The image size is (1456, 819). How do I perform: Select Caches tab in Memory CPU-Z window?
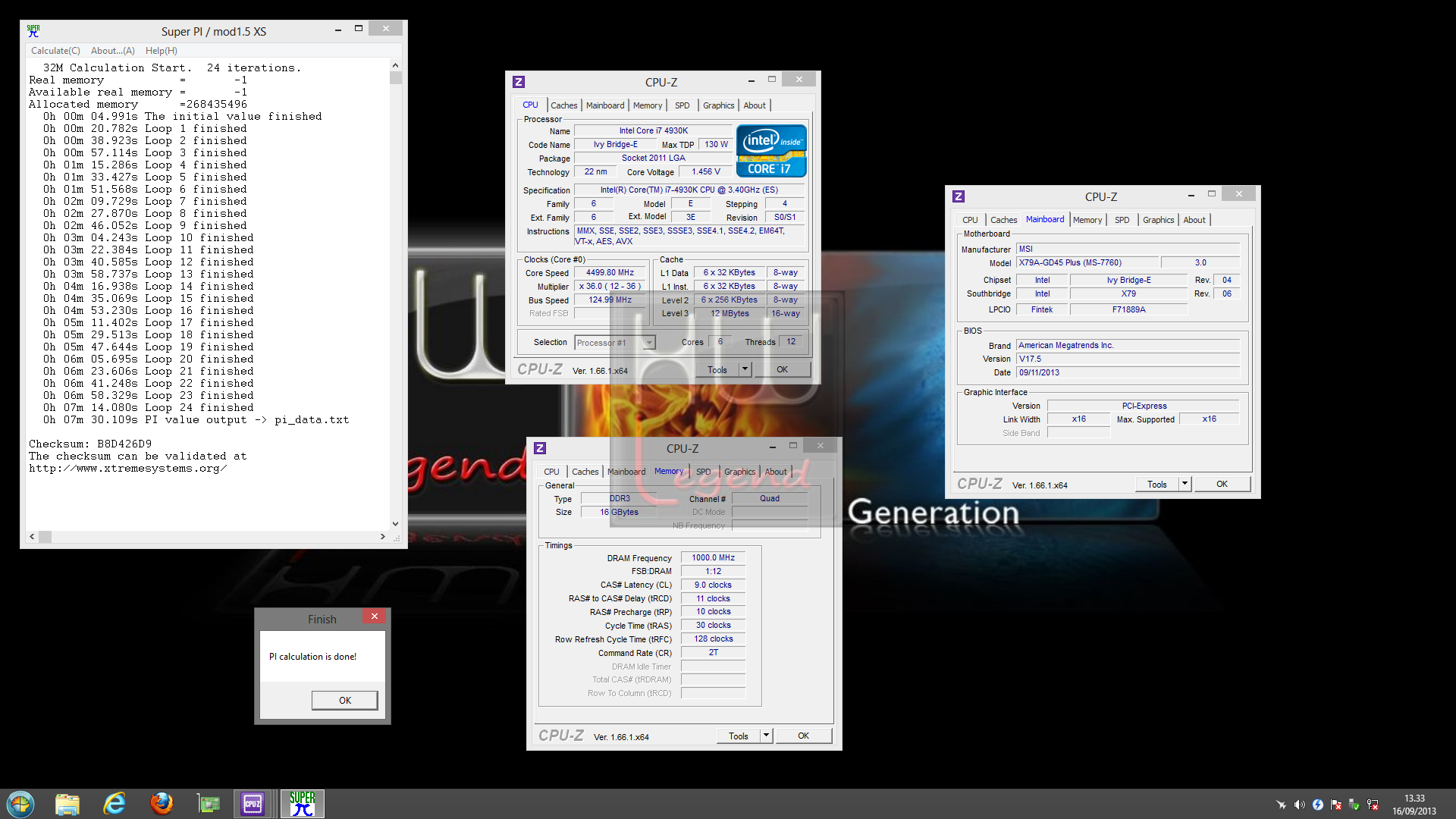point(585,472)
